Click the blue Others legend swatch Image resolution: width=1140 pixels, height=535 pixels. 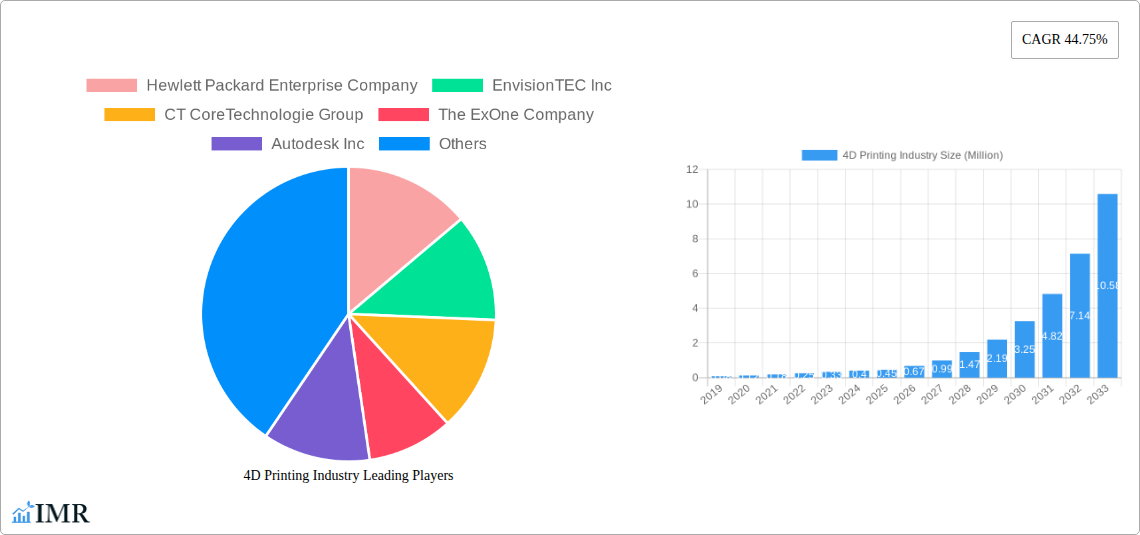pos(404,144)
